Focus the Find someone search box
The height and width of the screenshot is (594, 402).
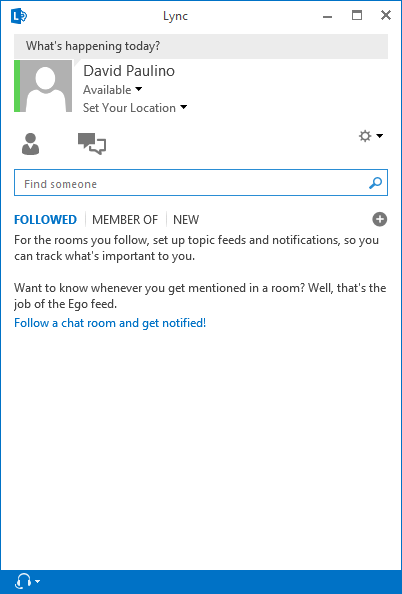201,183
